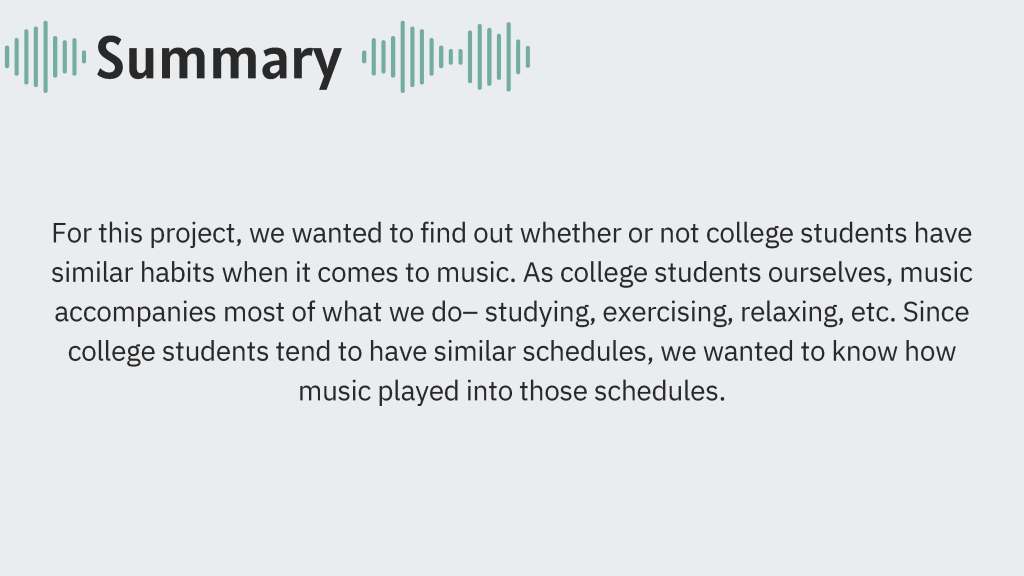
Task: Click the right sound wave graphic after Summary
Action: [446, 57]
